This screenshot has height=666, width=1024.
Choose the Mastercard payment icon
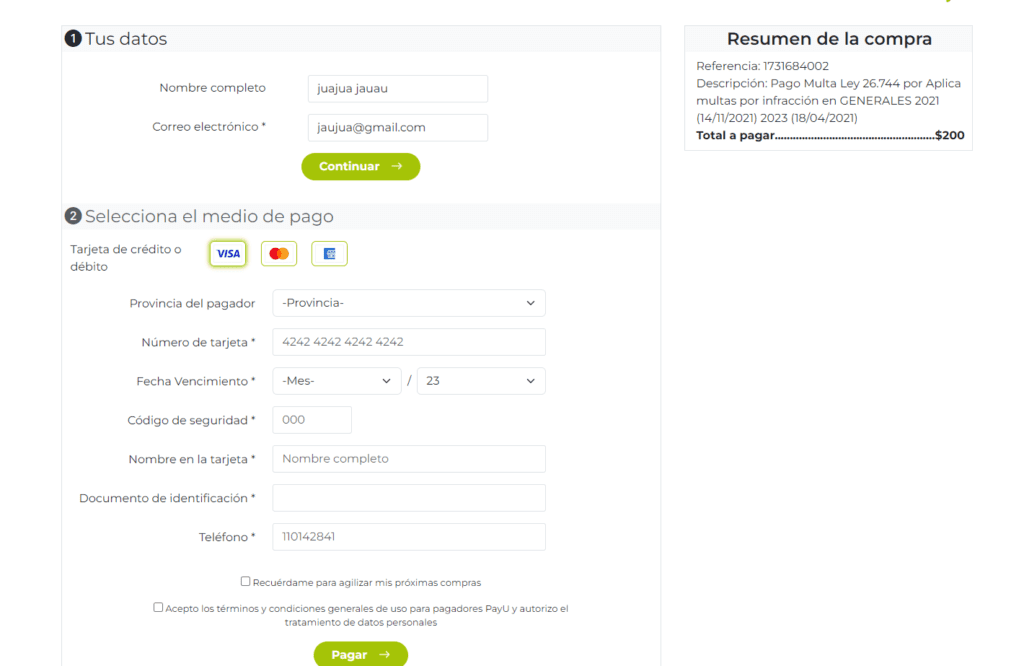279,254
